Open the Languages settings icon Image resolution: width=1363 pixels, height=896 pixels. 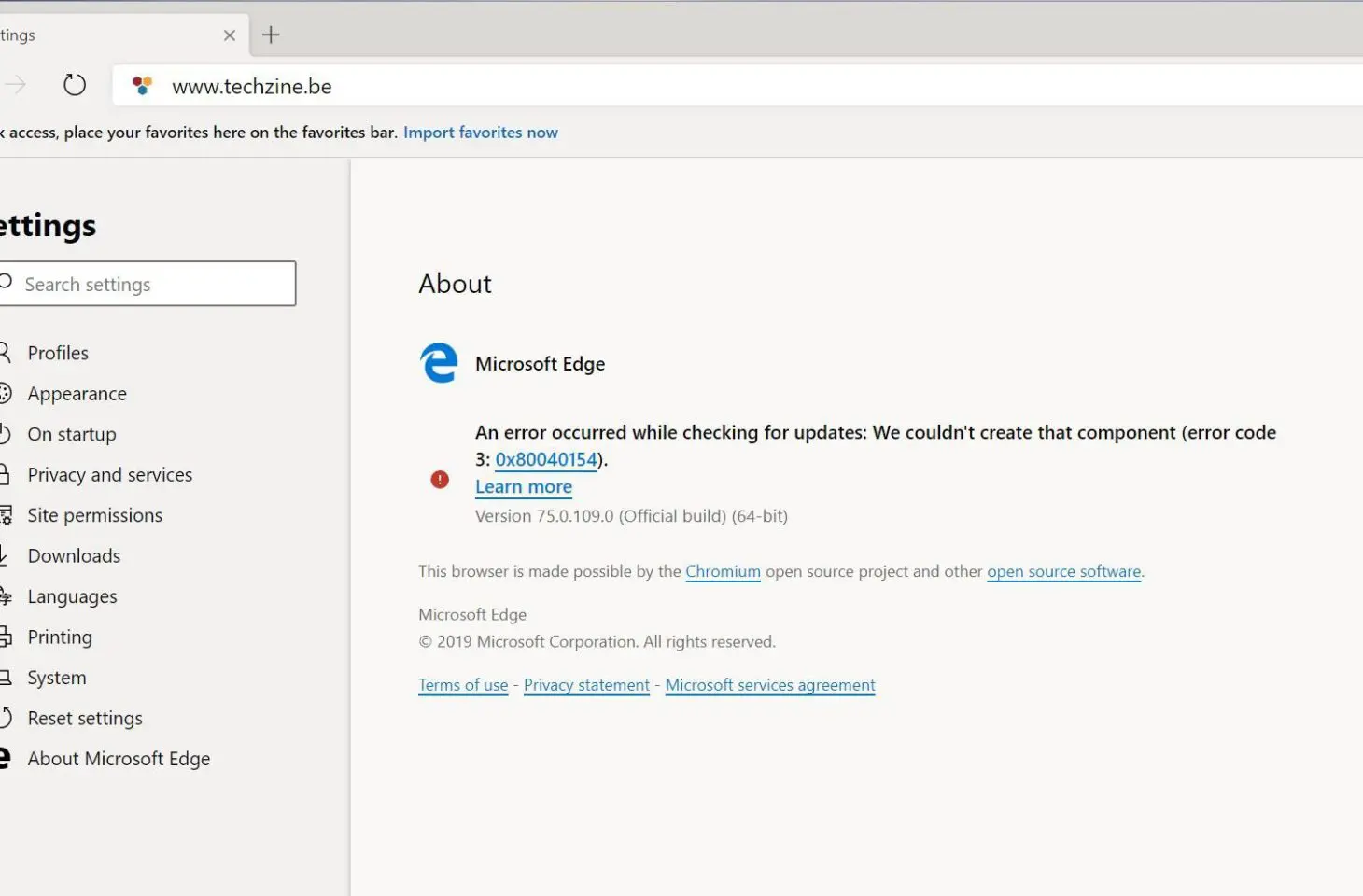click(x=4, y=595)
